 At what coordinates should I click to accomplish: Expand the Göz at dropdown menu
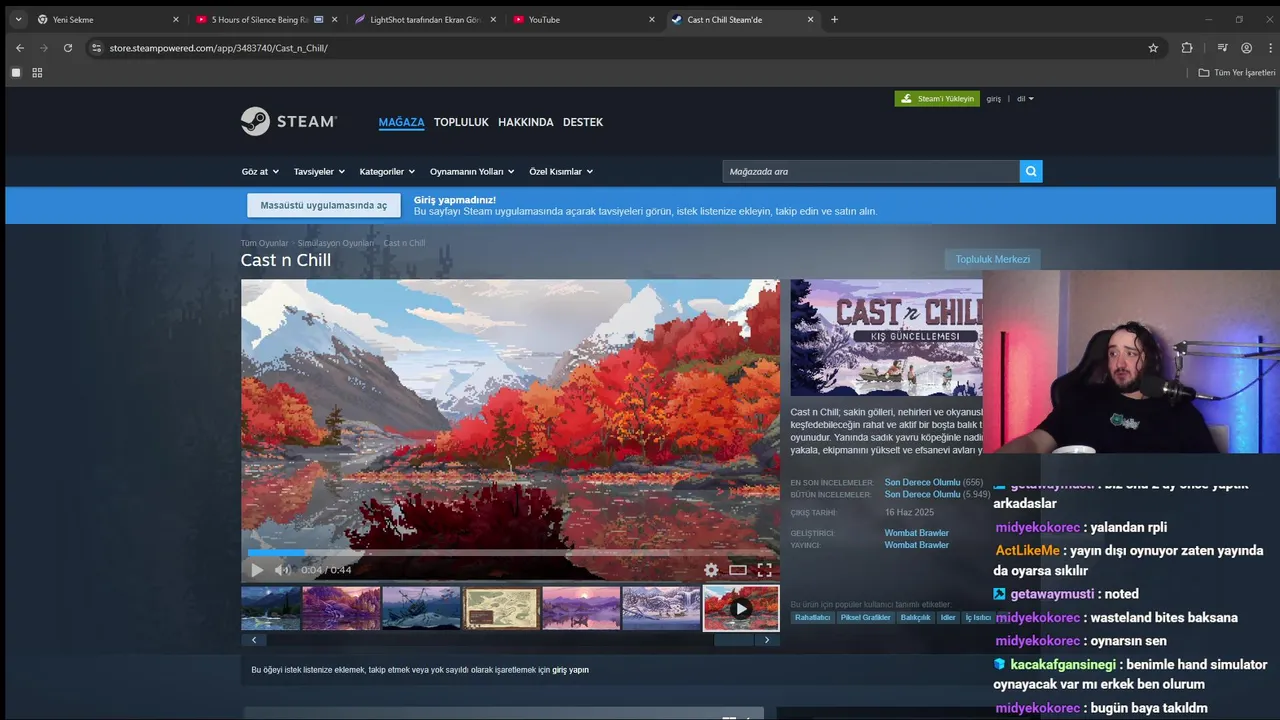pos(260,172)
